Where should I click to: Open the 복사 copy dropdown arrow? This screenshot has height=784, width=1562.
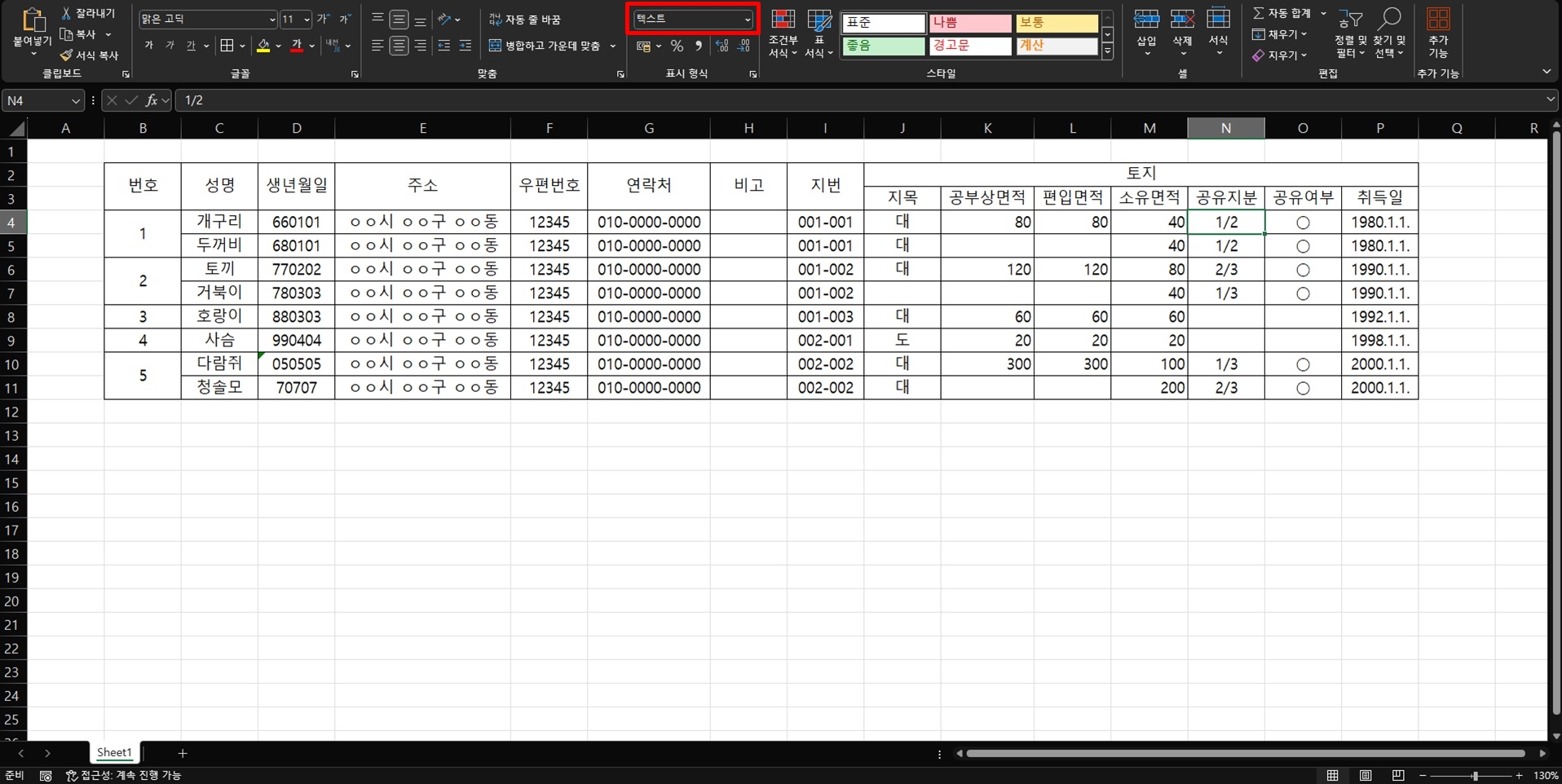click(108, 34)
